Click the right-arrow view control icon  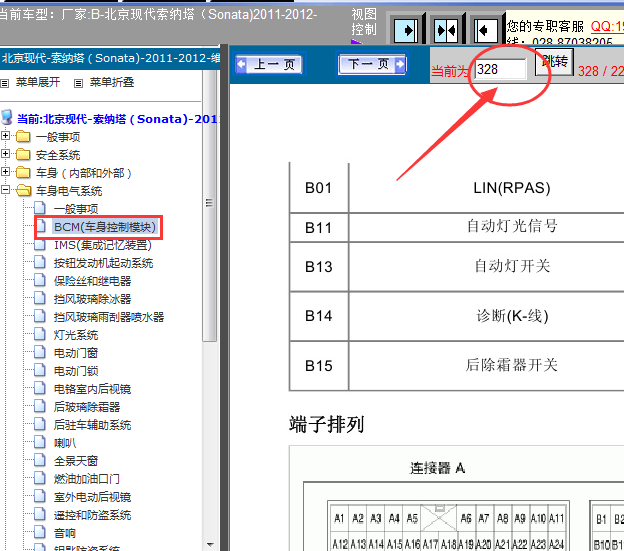coord(406,30)
